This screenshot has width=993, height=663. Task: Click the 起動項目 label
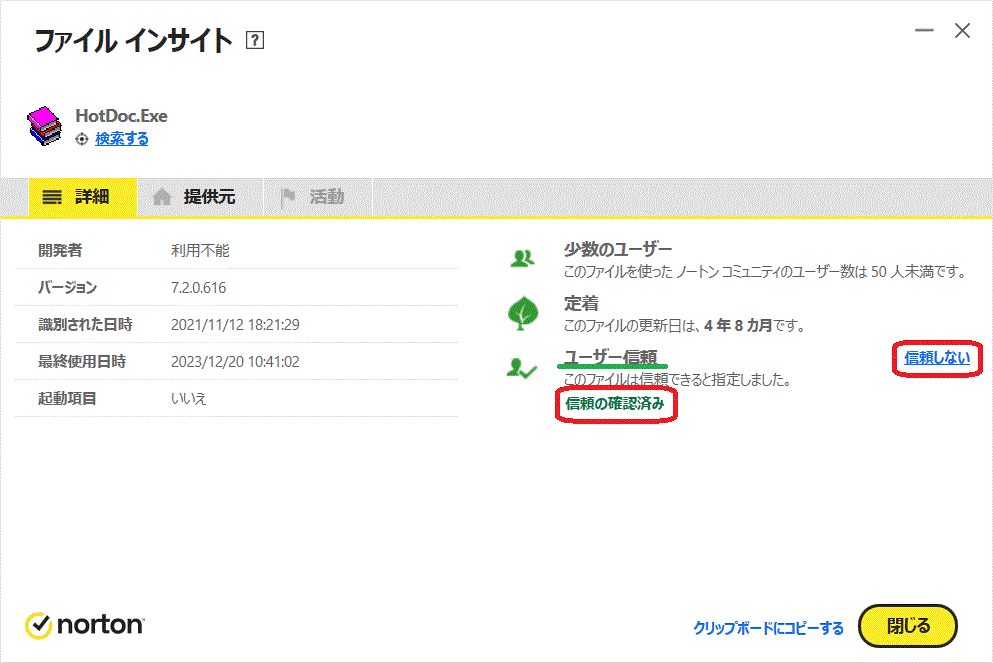(67, 398)
